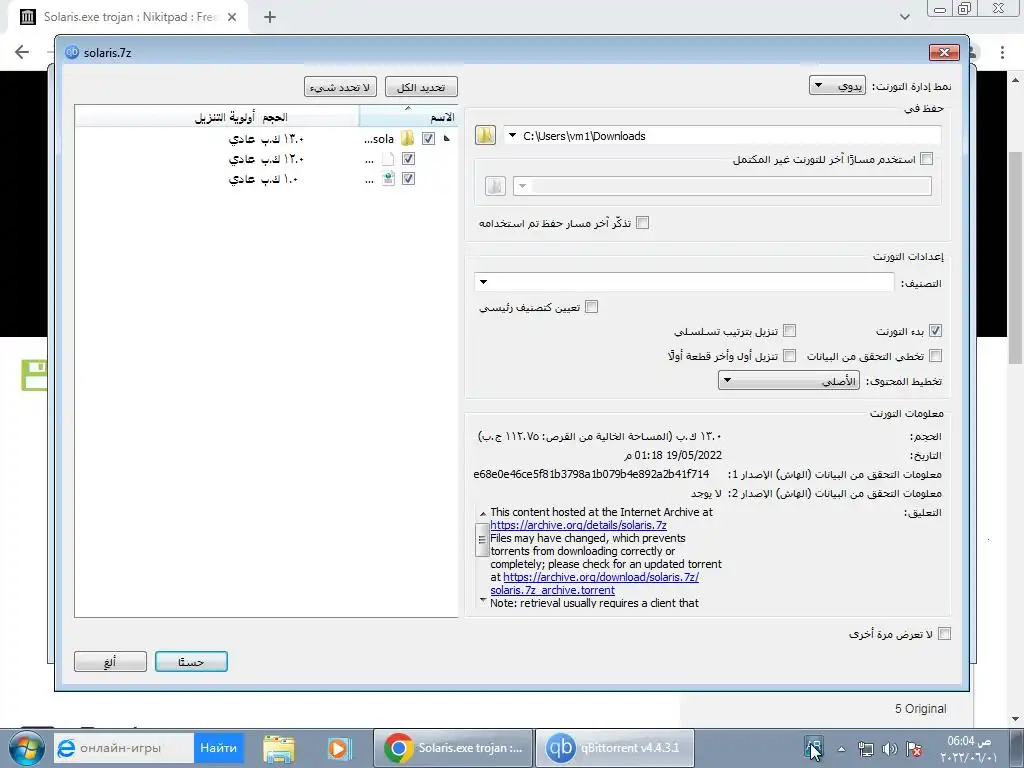
Task: Sort by download priority column header
Action: click(224, 117)
